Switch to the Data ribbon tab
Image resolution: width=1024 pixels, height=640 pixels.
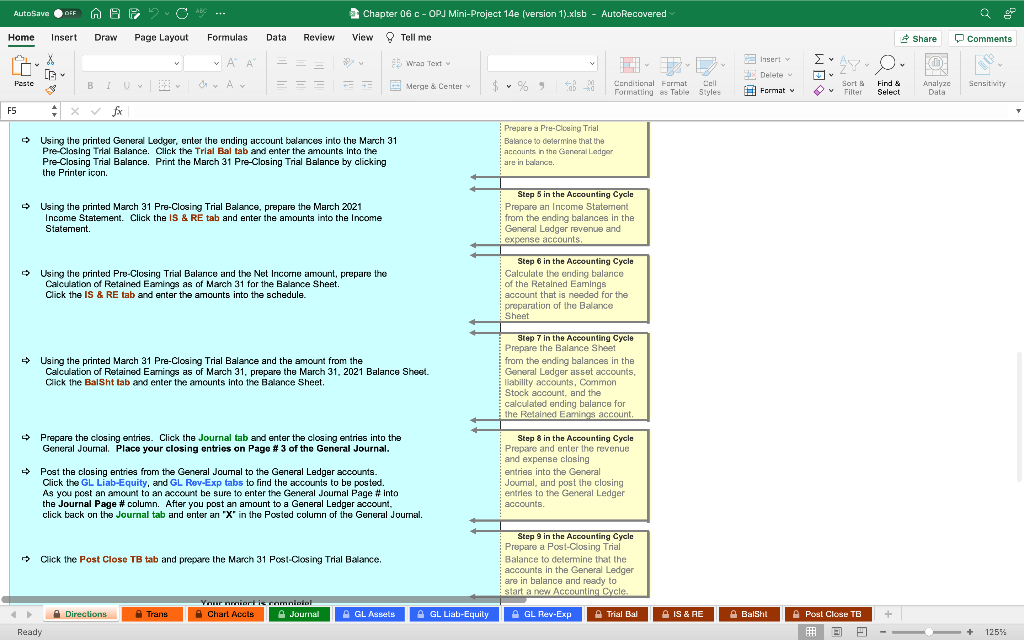coord(276,37)
